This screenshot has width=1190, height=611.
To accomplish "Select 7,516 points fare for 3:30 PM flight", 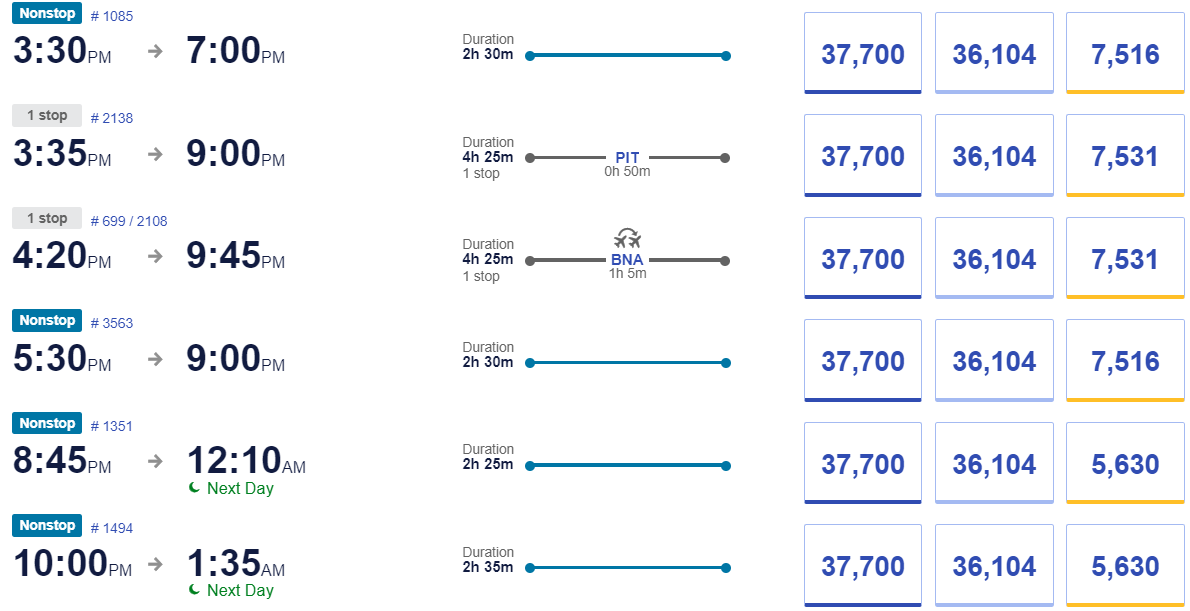I will 1125,53.
